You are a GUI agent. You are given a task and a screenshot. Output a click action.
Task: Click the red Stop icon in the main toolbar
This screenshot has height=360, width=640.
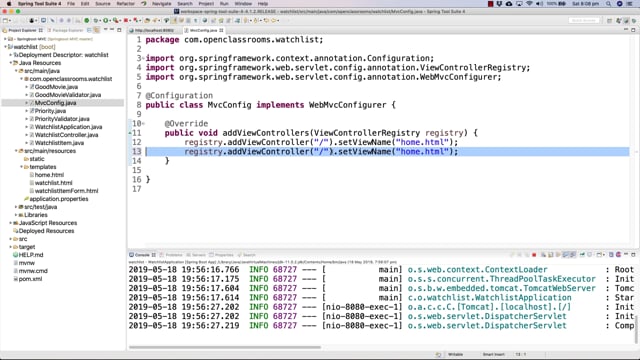coord(126,20)
